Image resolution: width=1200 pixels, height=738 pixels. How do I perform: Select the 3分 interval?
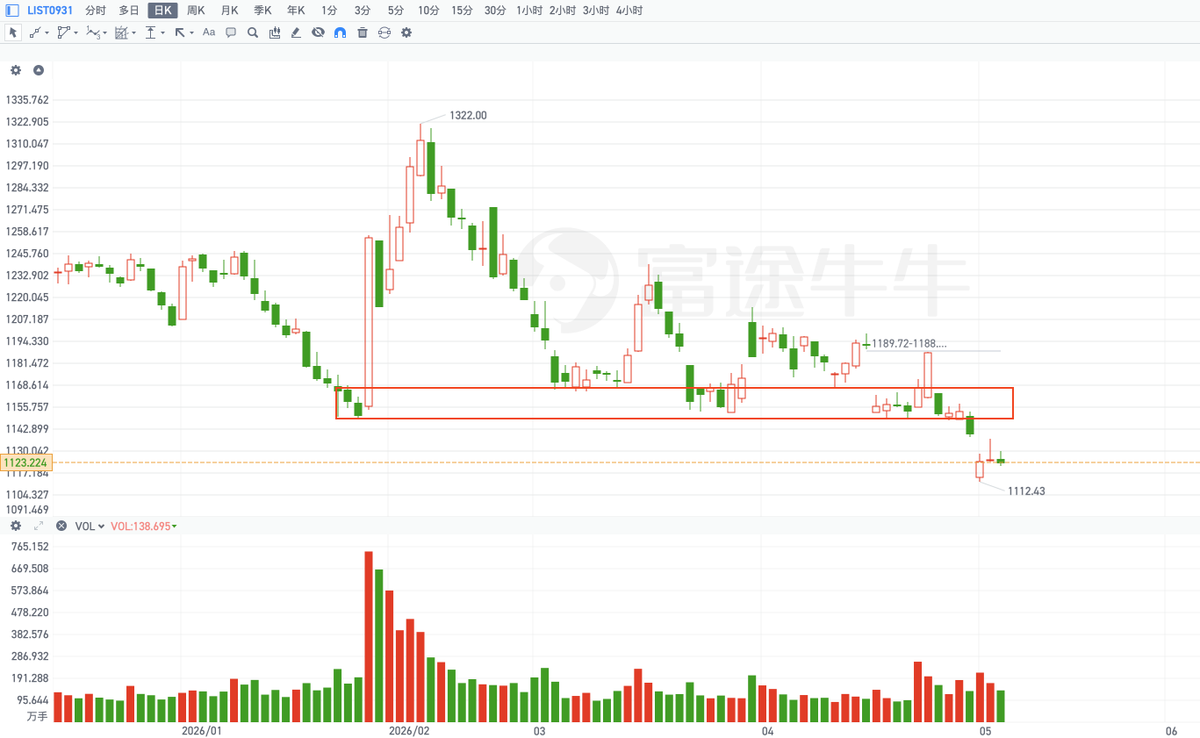362,10
